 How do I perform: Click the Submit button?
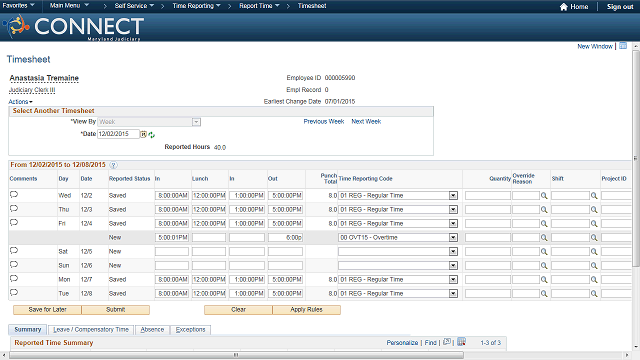(x=116, y=310)
